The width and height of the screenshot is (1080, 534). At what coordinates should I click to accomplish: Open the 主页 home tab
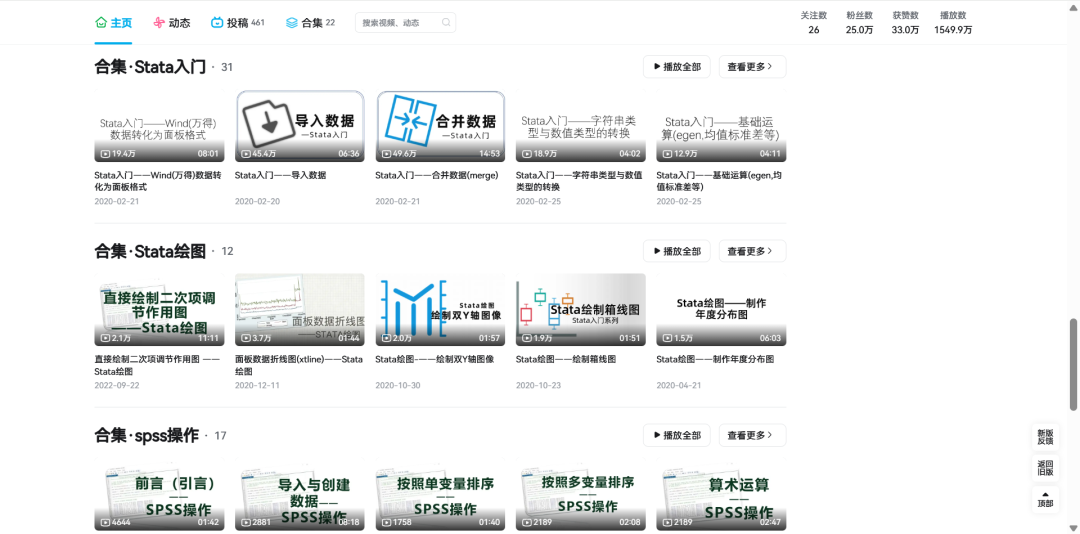pyautogui.click(x=113, y=22)
